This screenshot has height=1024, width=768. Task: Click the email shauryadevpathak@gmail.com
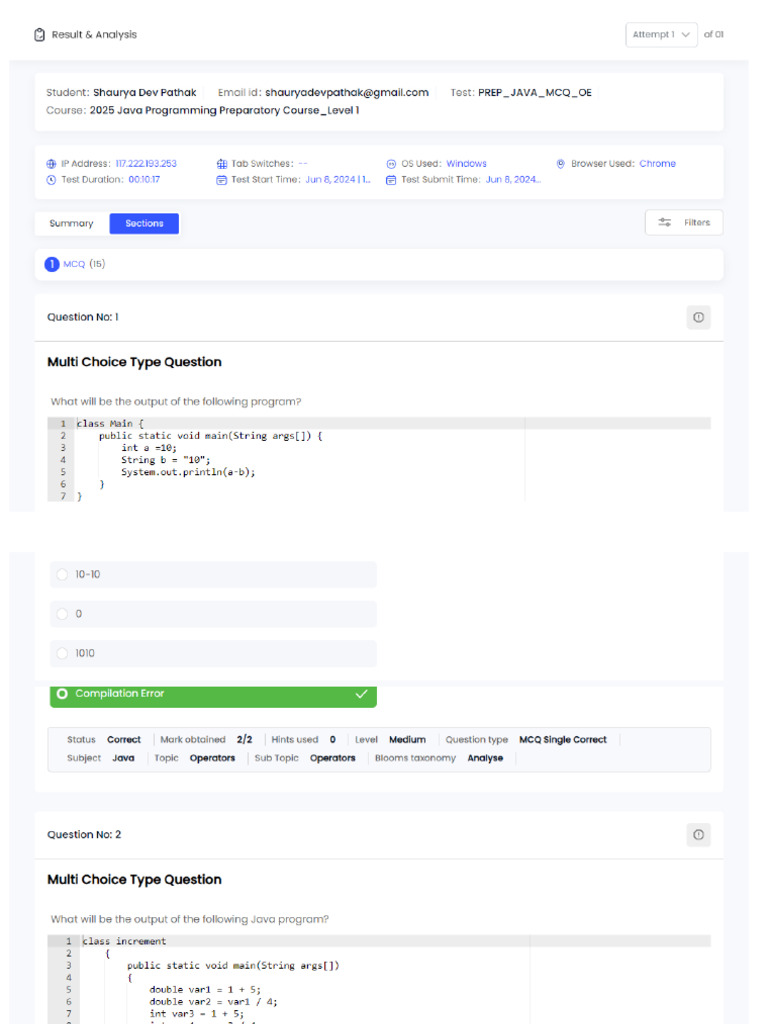coord(347,93)
